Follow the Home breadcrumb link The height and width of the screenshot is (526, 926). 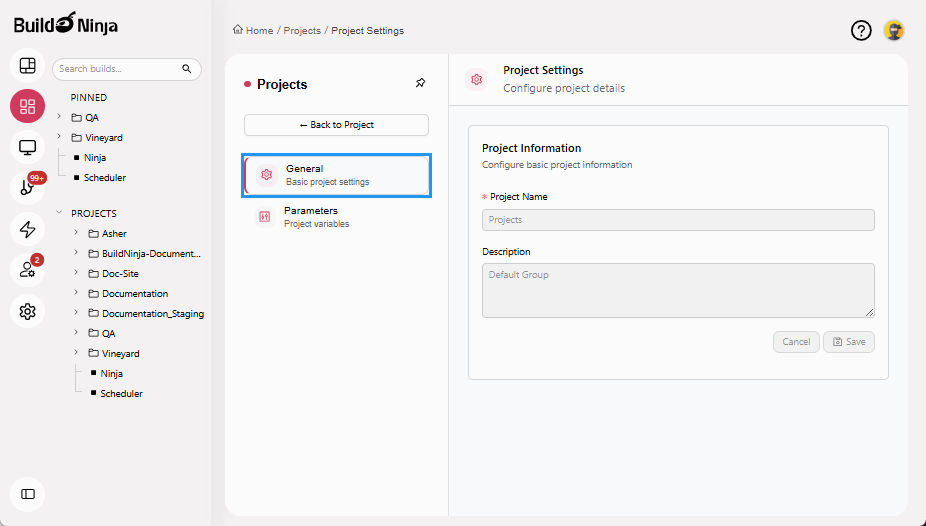pyautogui.click(x=259, y=31)
